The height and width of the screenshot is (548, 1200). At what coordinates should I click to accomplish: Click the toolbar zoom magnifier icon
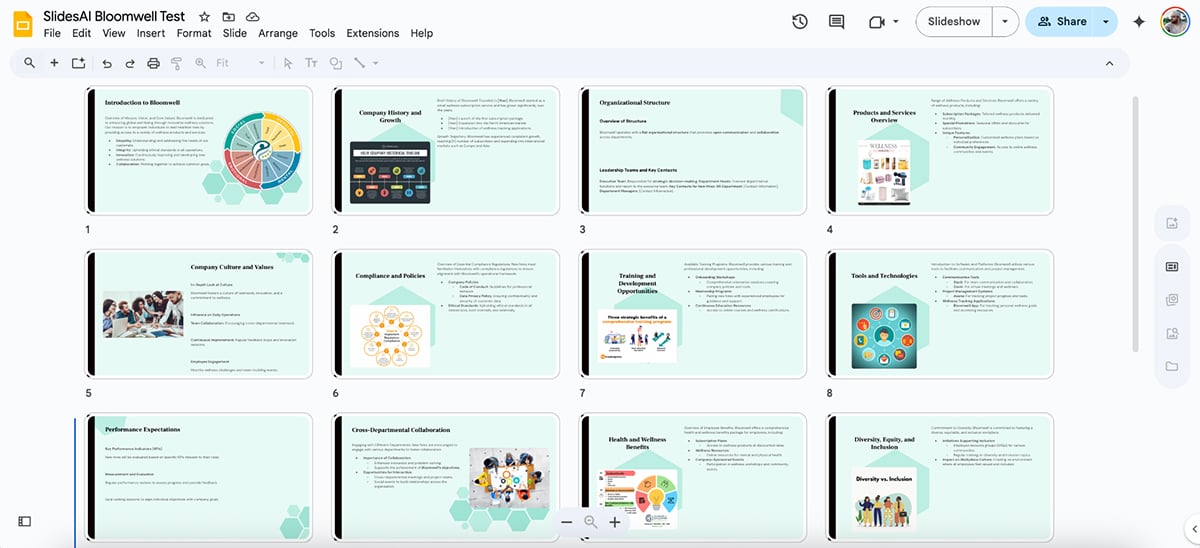[200, 63]
